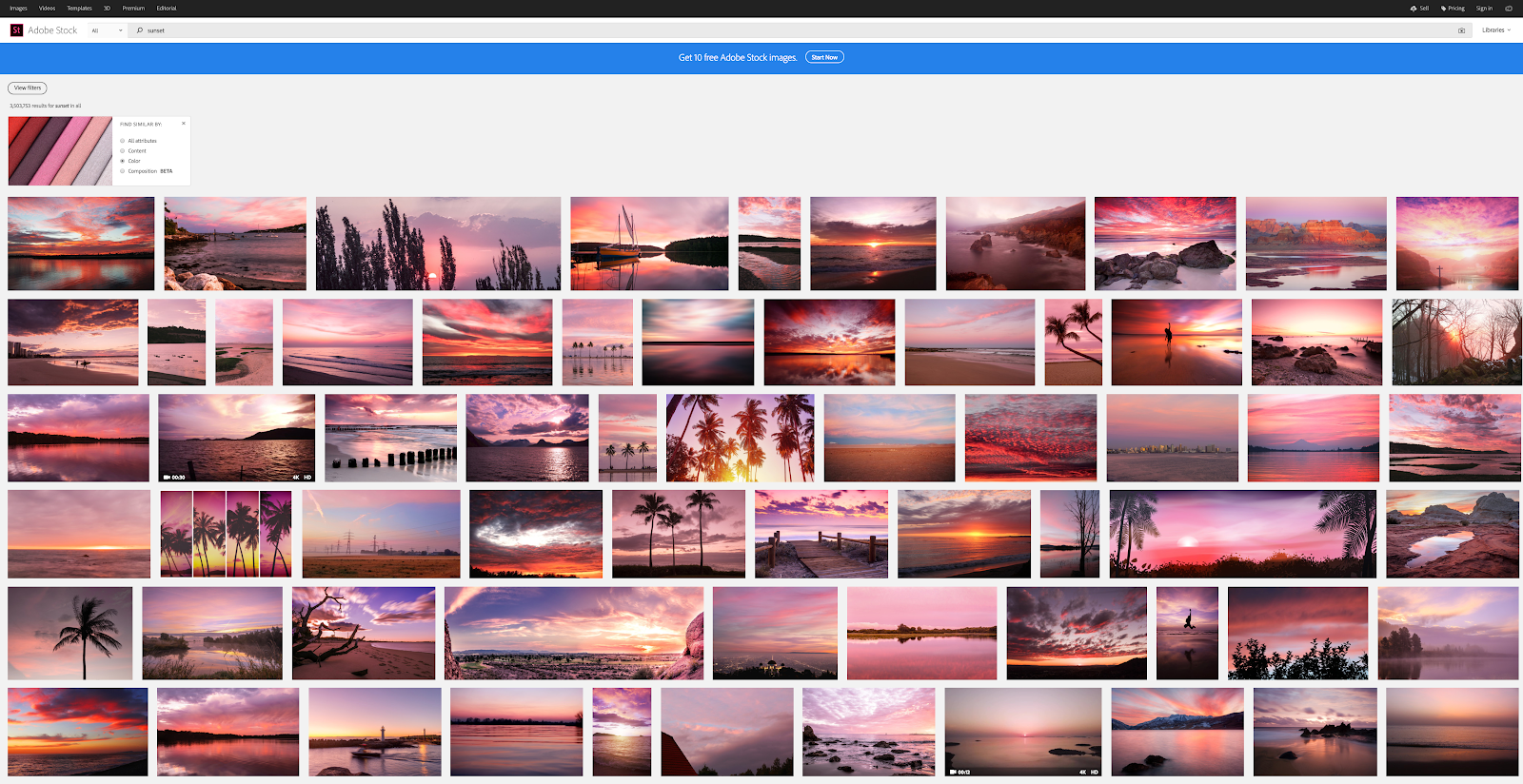Click the Pricing tag icon
The image size is (1523, 784).
point(1443,8)
